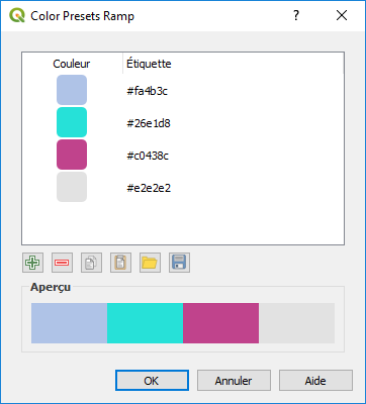Click the import colors folder icon
The height and width of the screenshot is (404, 366).
[150, 263]
